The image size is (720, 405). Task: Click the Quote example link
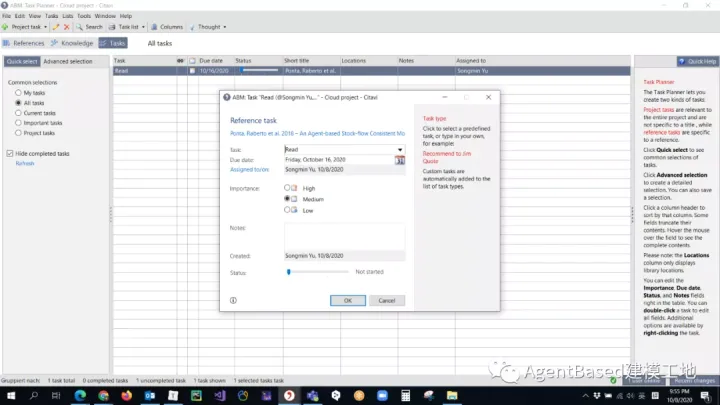(x=430, y=161)
